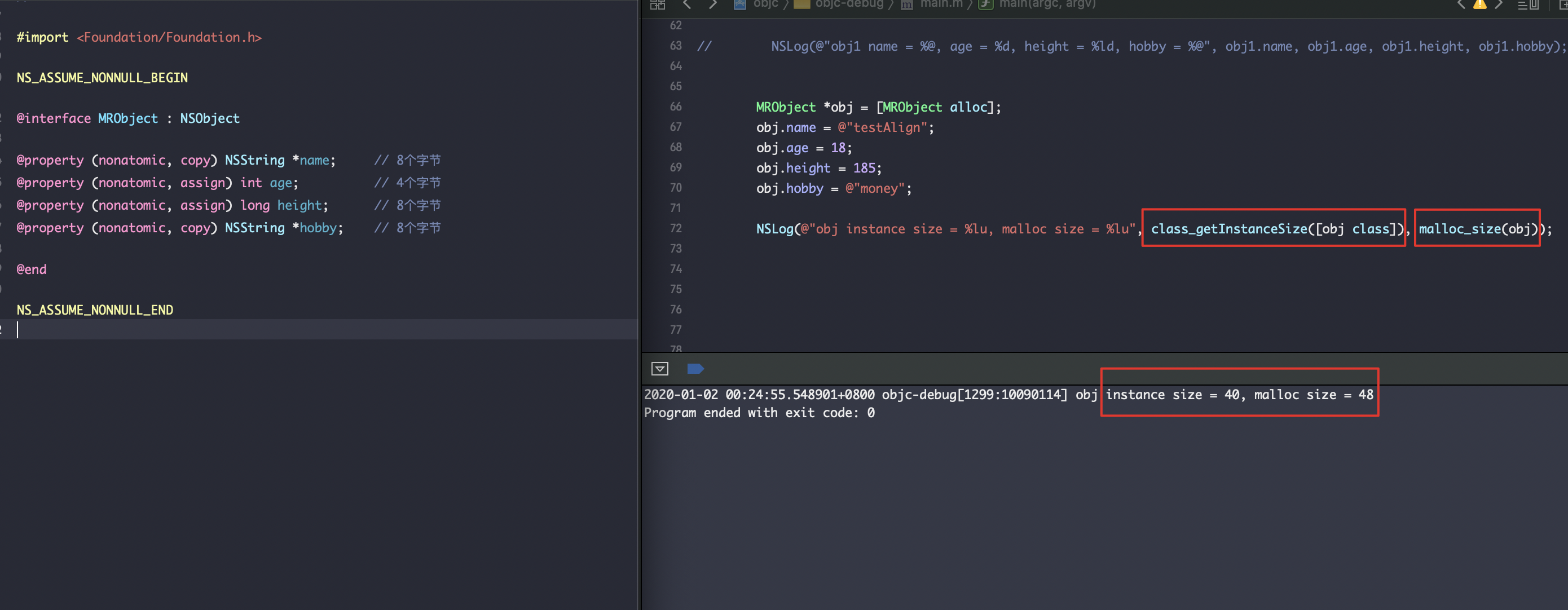Click the add editor split icon

click(1563, 5)
